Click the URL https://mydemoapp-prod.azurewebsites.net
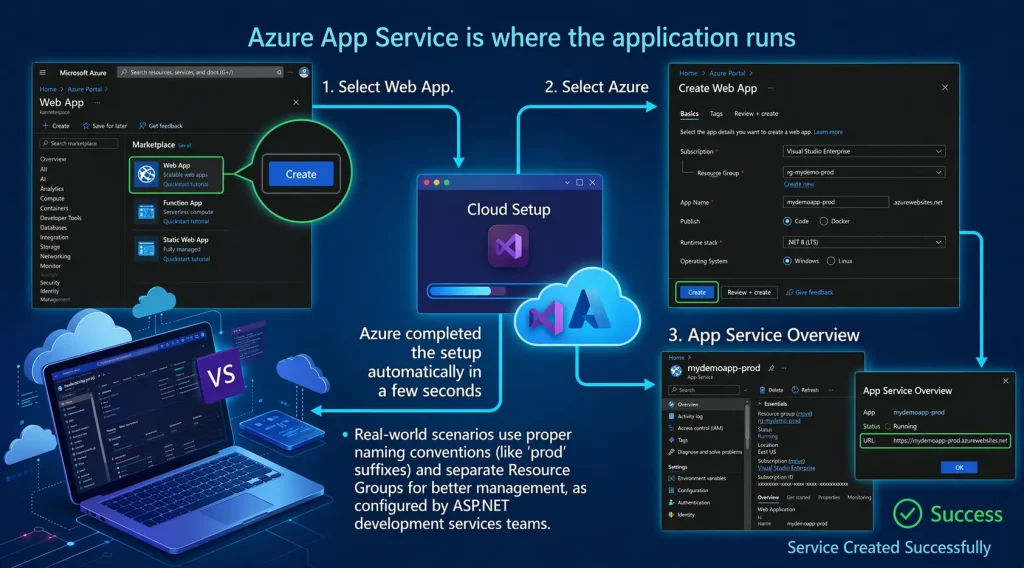 pos(950,441)
